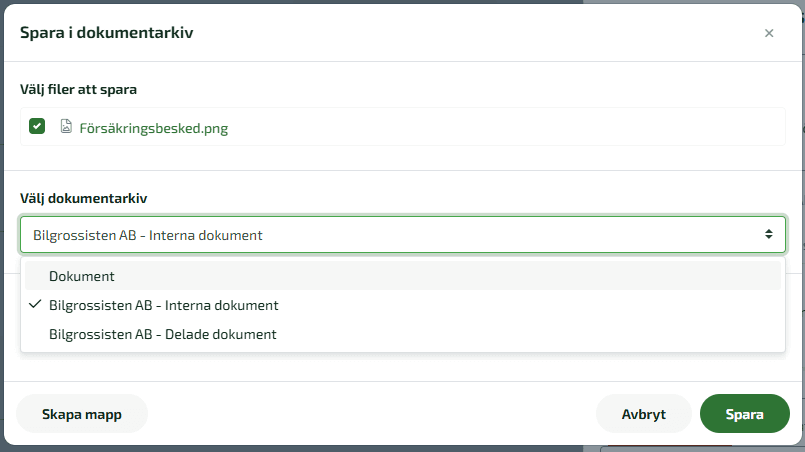Choose Bilgrossisten AB - Interna dokument option
The height and width of the screenshot is (452, 805).
click(163, 305)
